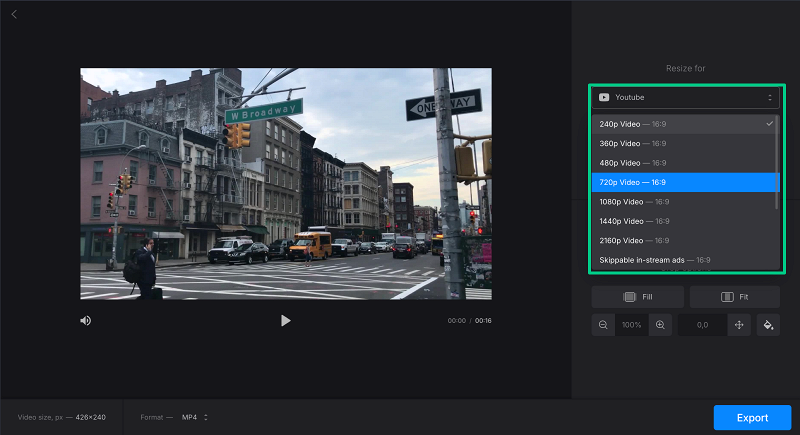Click the 426×240 video size text

click(x=90, y=417)
